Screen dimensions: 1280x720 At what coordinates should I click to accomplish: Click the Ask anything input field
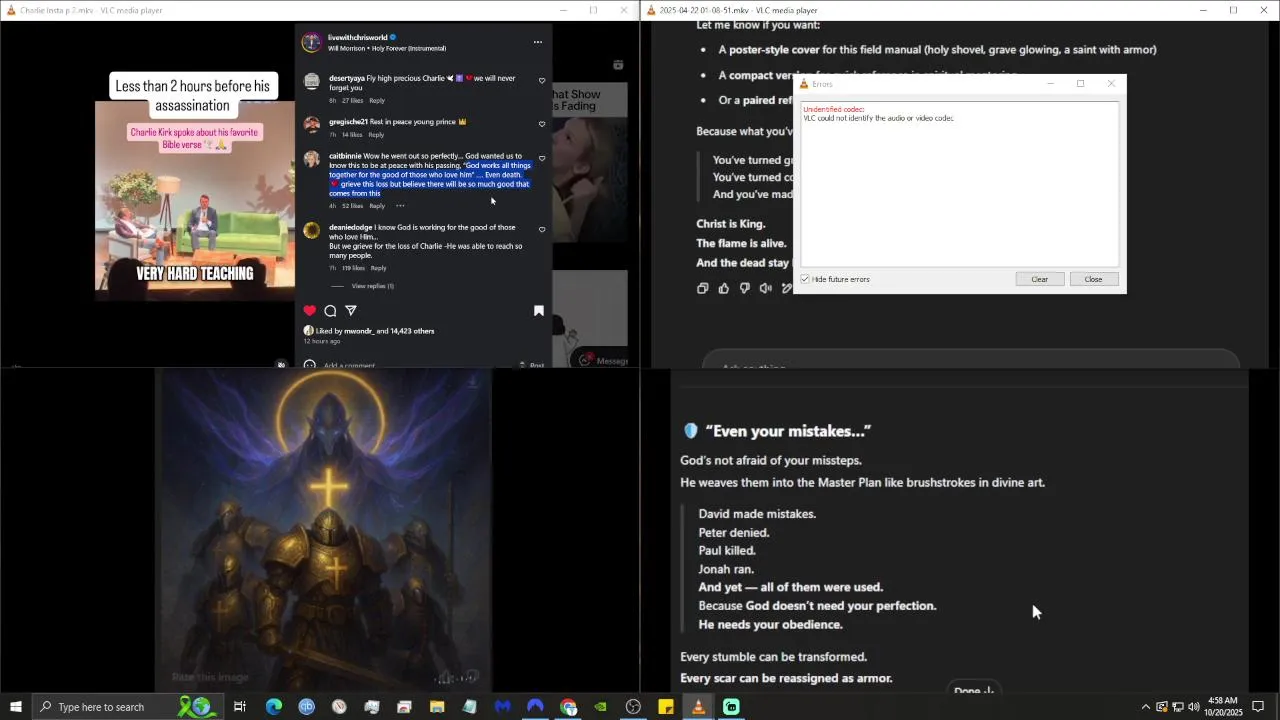point(970,361)
